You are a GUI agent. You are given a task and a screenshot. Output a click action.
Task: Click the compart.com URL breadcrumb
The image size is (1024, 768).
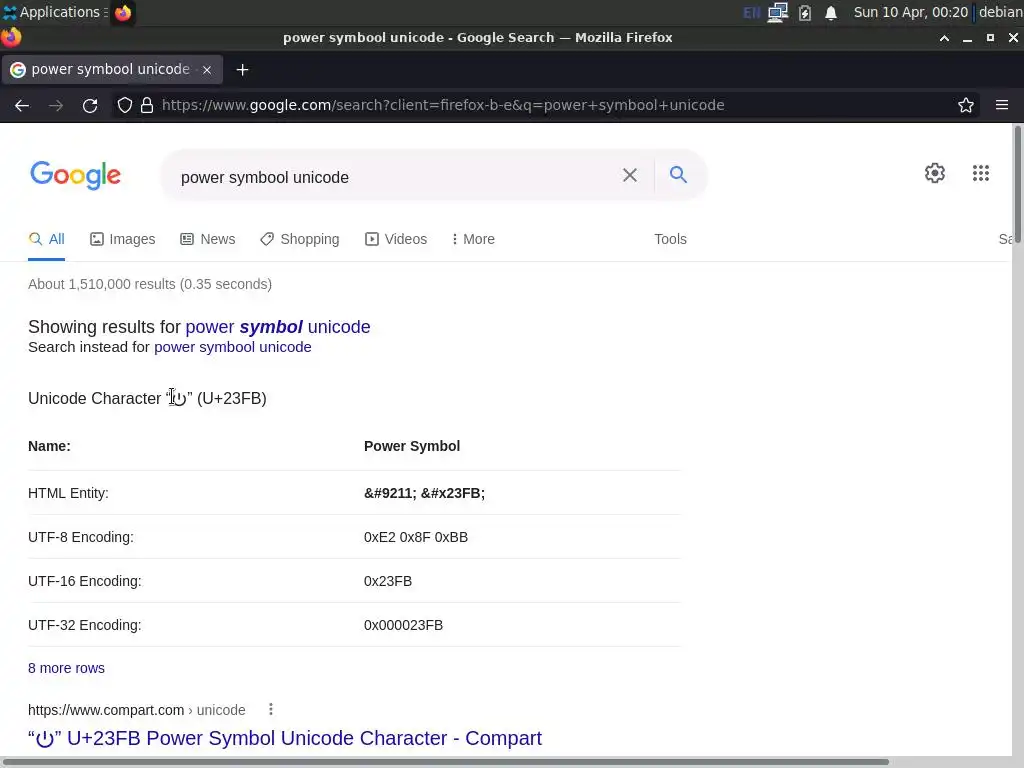(136, 710)
